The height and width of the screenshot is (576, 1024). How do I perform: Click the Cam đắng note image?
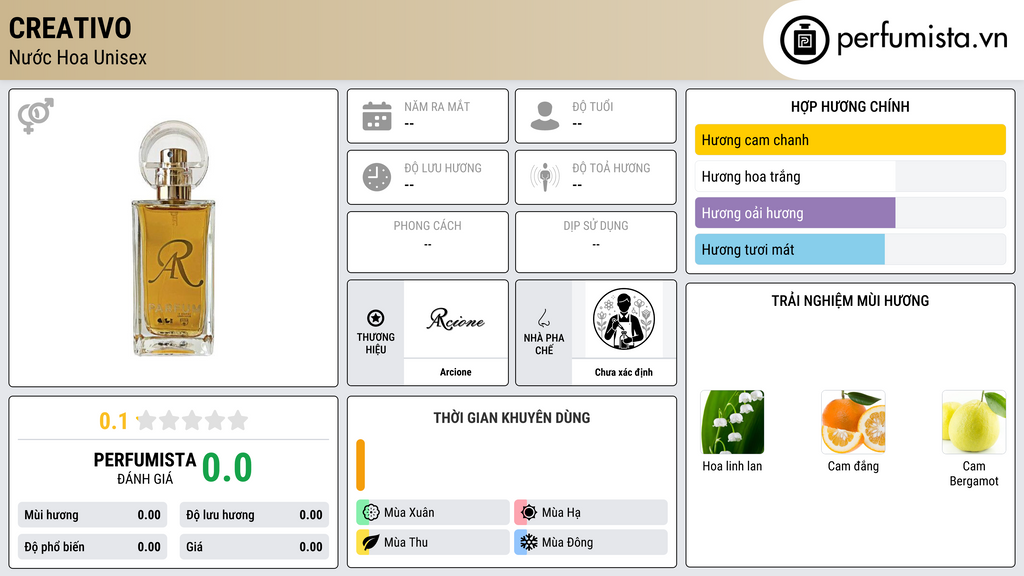coord(853,422)
